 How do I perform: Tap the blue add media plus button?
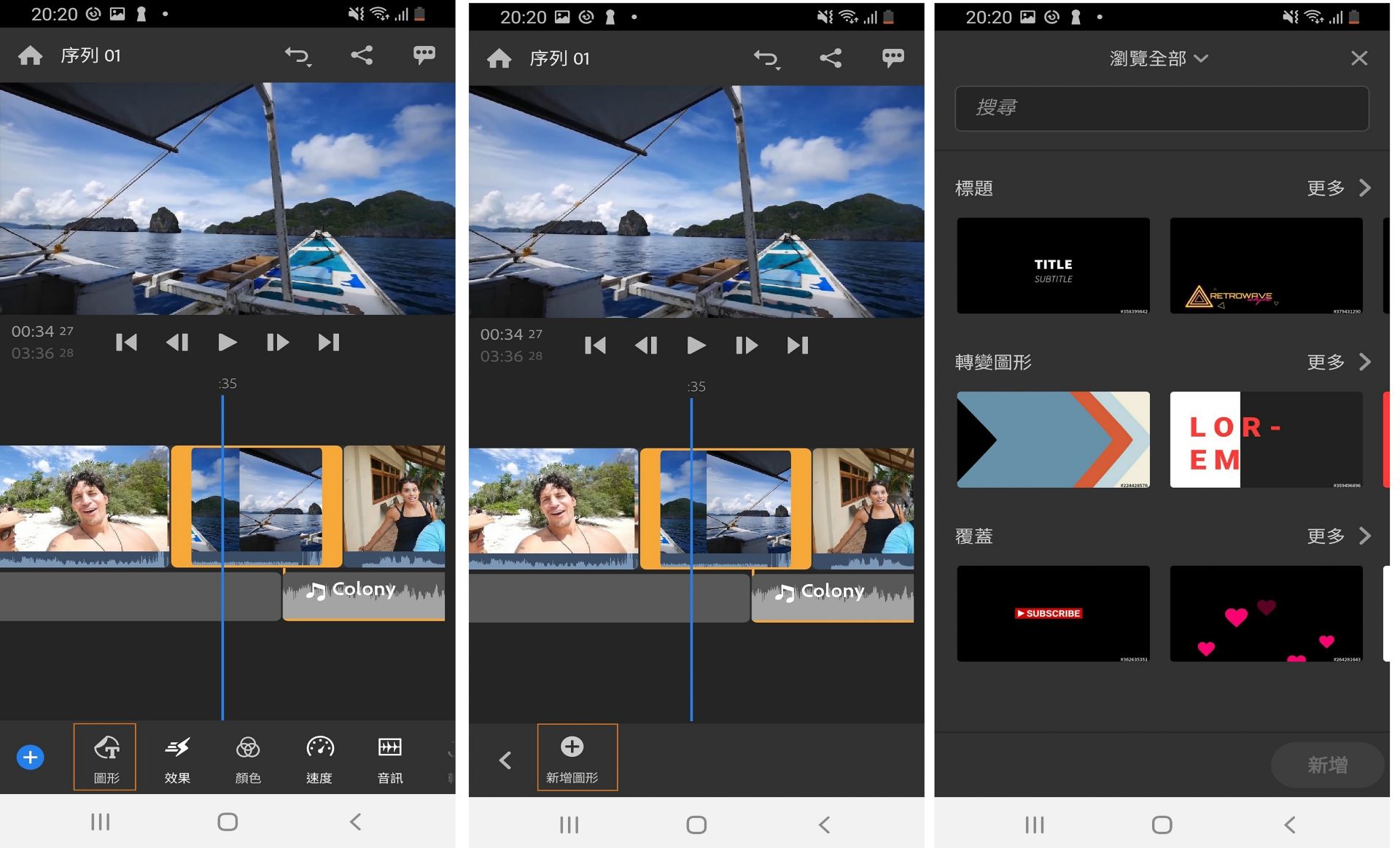click(31, 758)
